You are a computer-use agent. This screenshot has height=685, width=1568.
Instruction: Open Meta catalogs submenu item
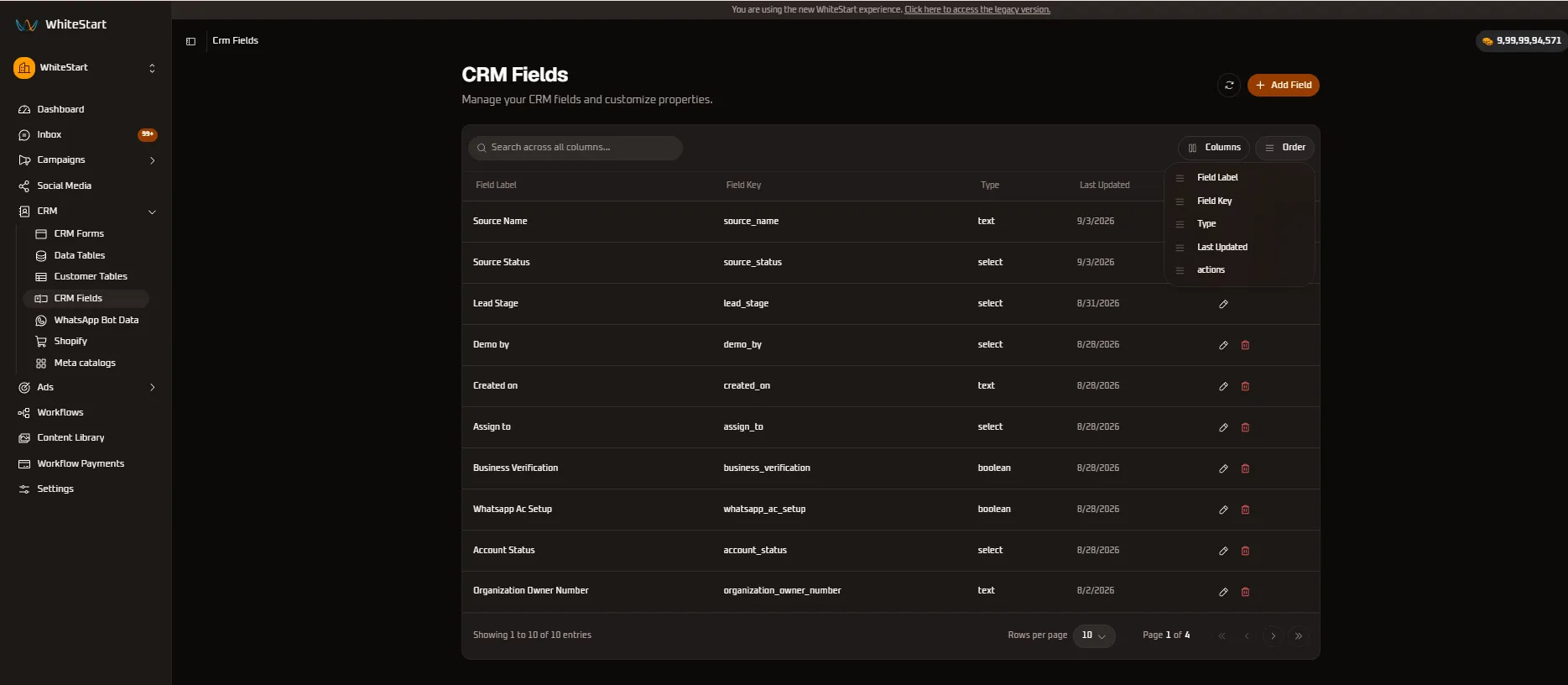[85, 363]
